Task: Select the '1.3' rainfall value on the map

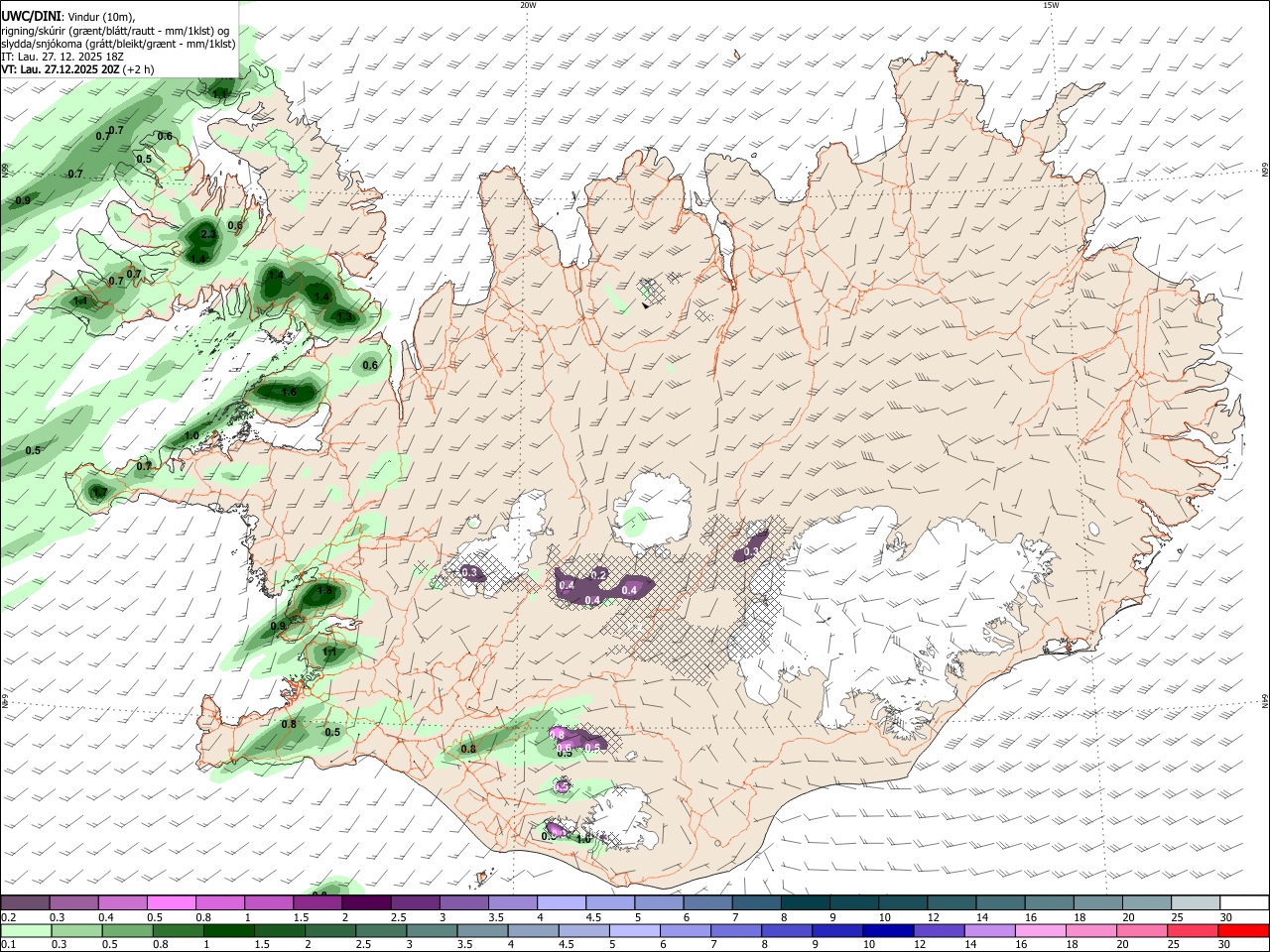Action: (x=344, y=316)
